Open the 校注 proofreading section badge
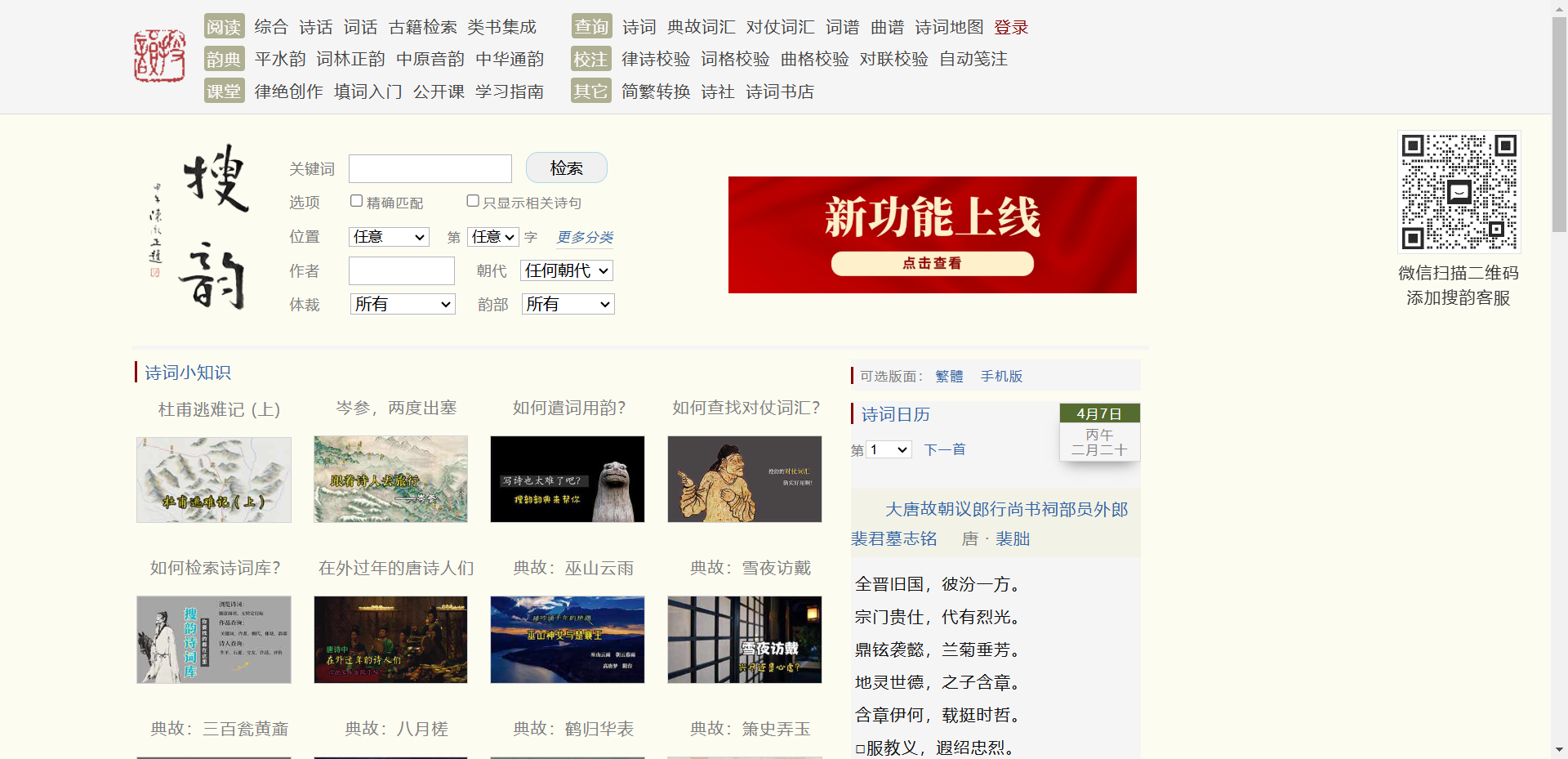 point(590,58)
